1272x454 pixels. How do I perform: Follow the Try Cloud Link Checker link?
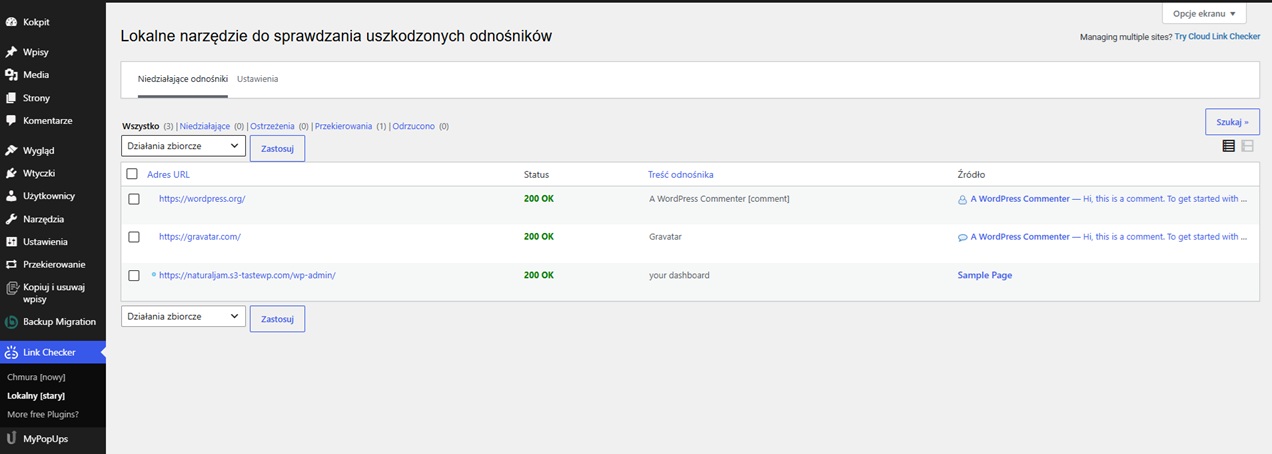coord(1217,37)
